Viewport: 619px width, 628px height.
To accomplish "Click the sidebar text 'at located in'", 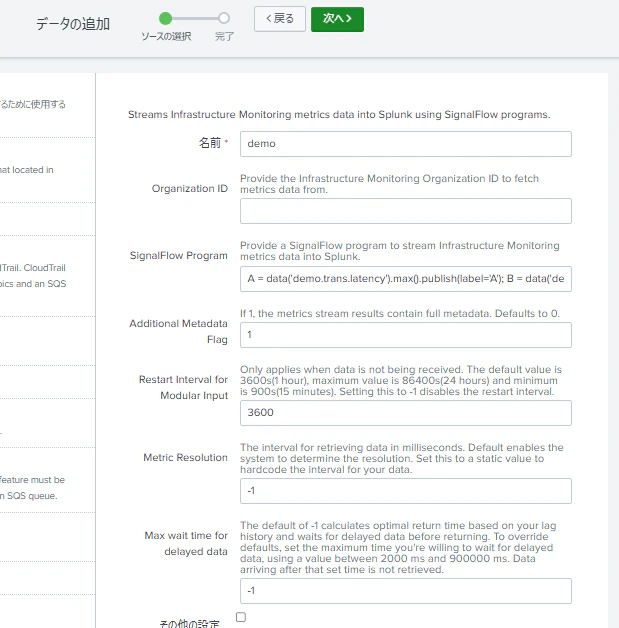I will click(26, 170).
